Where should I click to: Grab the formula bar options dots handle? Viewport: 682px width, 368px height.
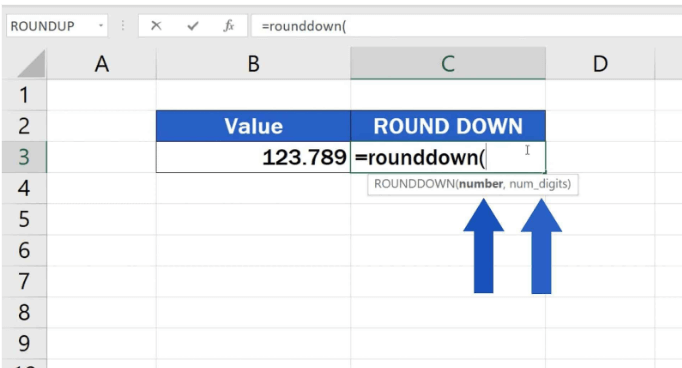(x=123, y=26)
